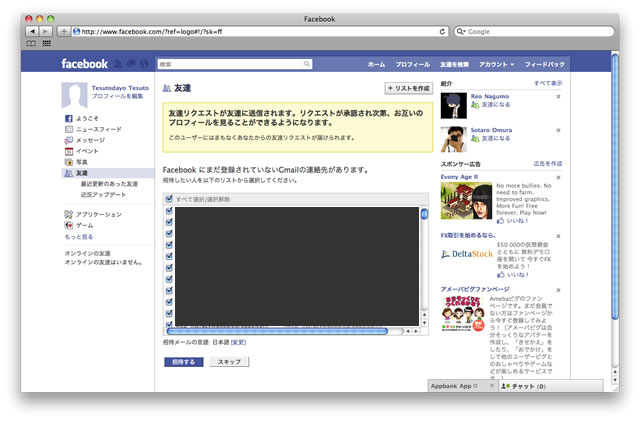
Task: Click the right arrow of the contact list scrollbar
Action: pyautogui.click(x=416, y=331)
